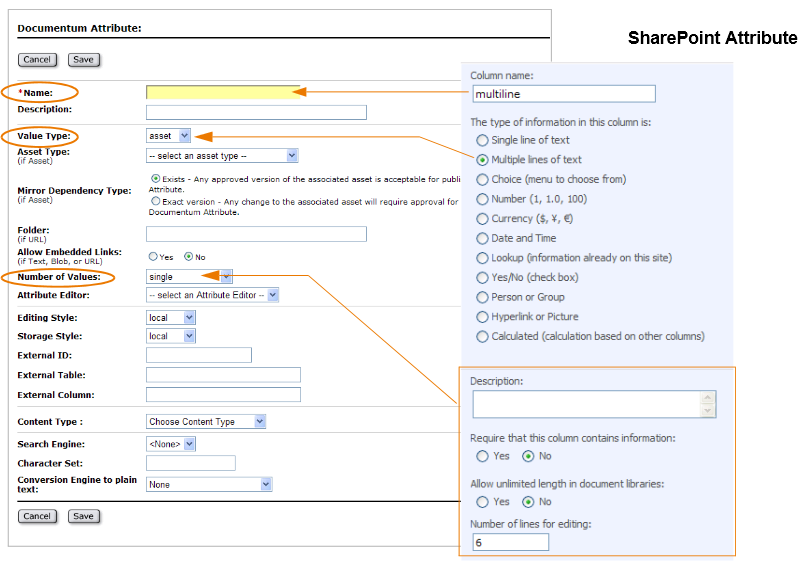Click the bottom Cancel button
The width and height of the screenshot is (806, 566).
[37, 516]
